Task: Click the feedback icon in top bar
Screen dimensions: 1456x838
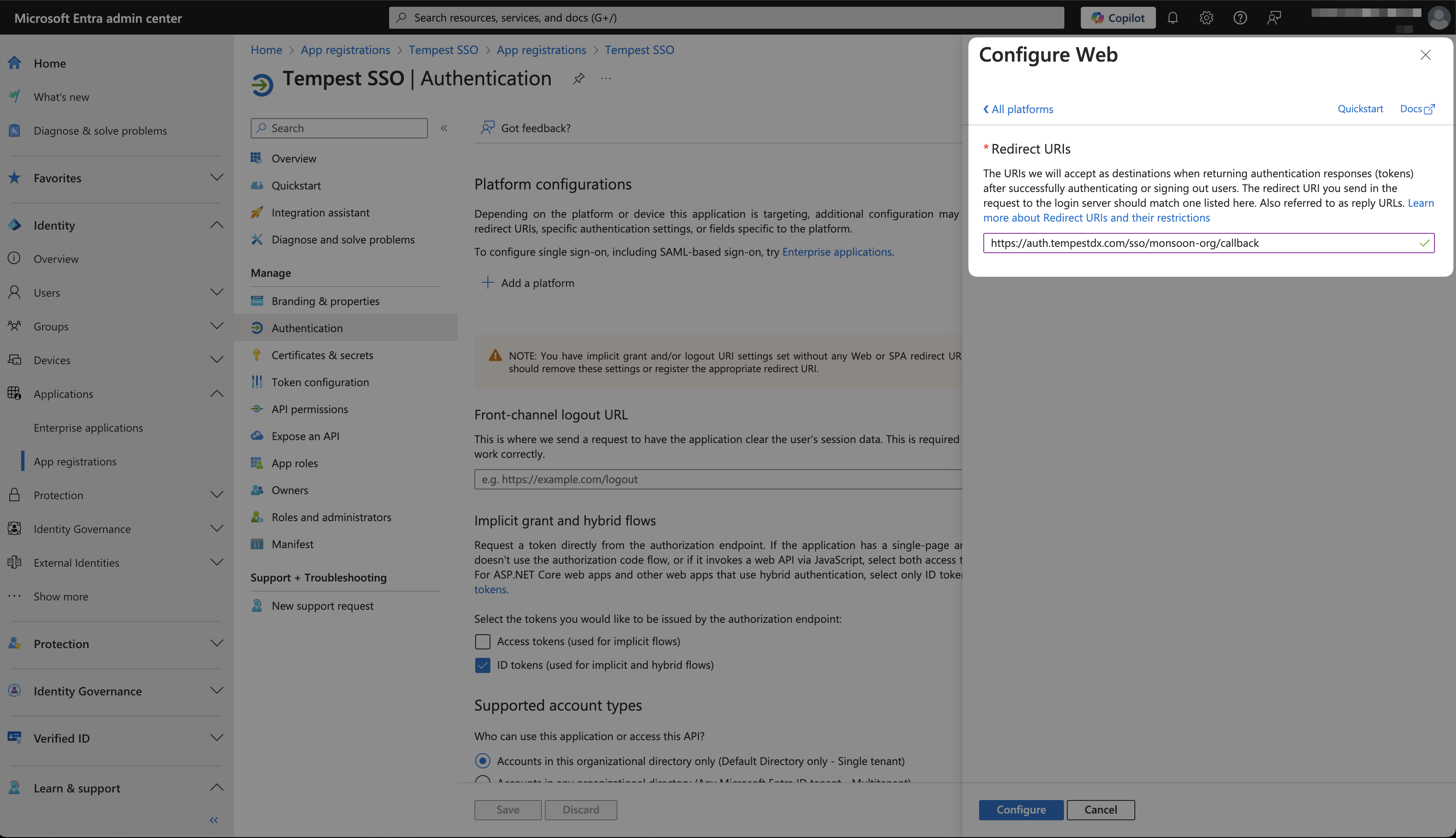Action: pos(1274,18)
